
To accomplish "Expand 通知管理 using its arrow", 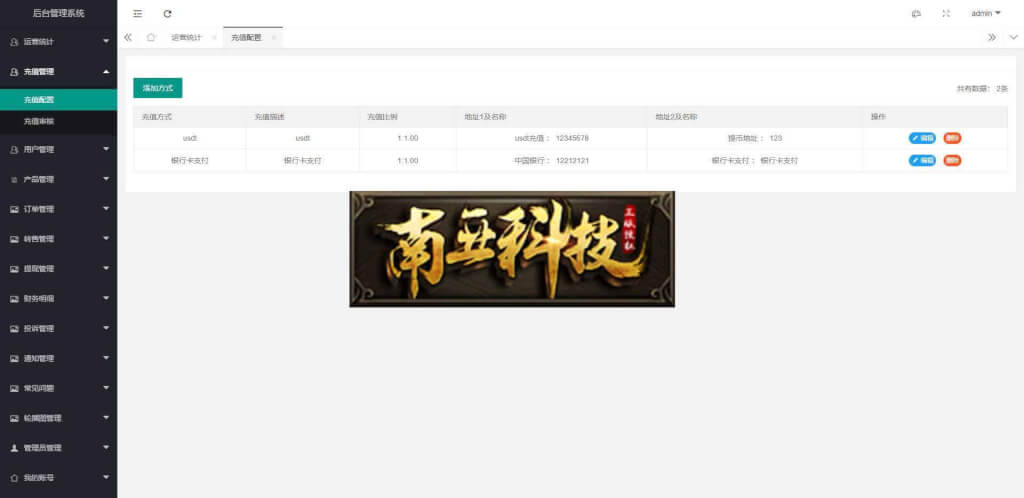I will [x=106, y=358].
